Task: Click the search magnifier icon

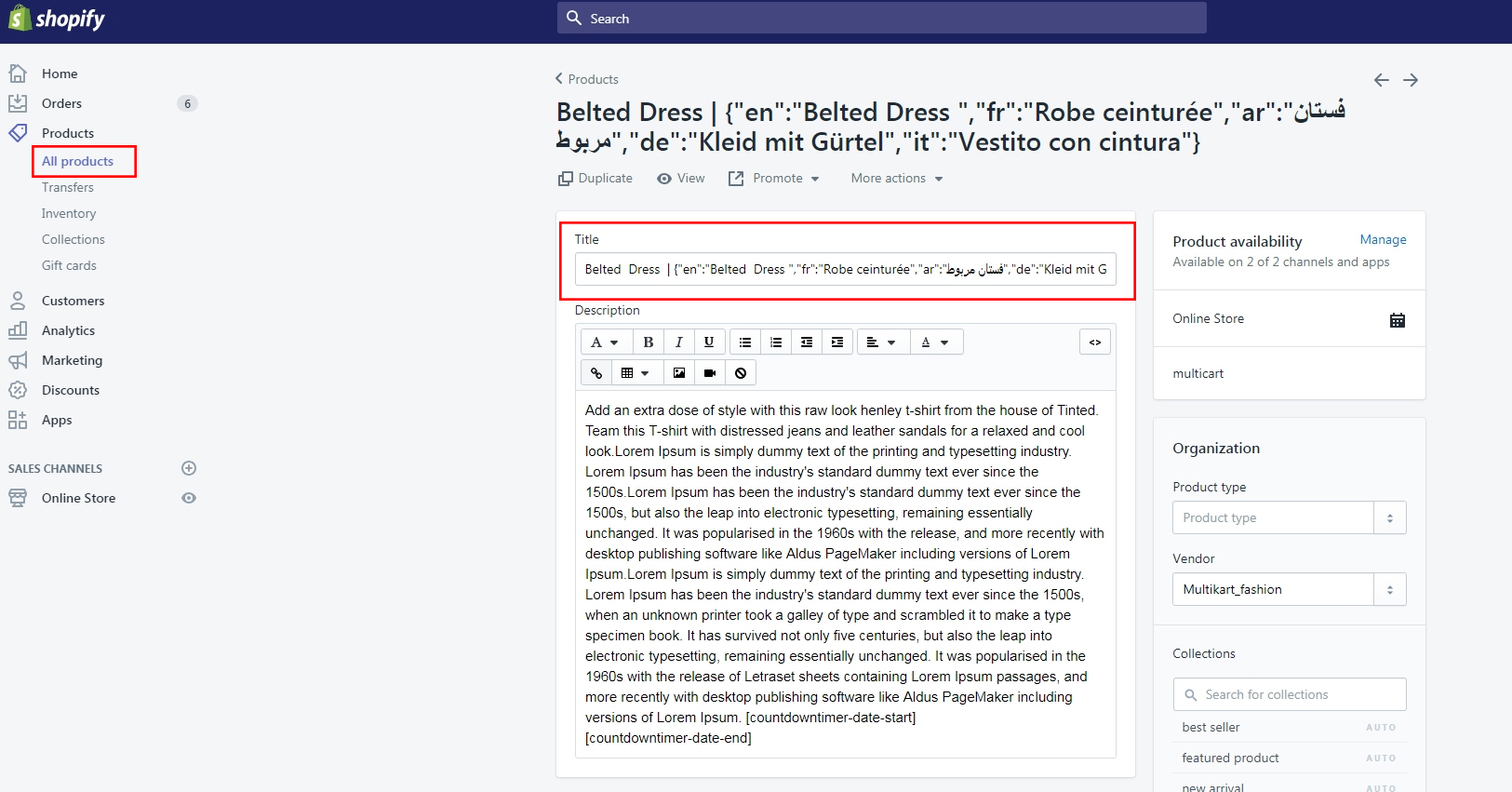Action: point(574,18)
